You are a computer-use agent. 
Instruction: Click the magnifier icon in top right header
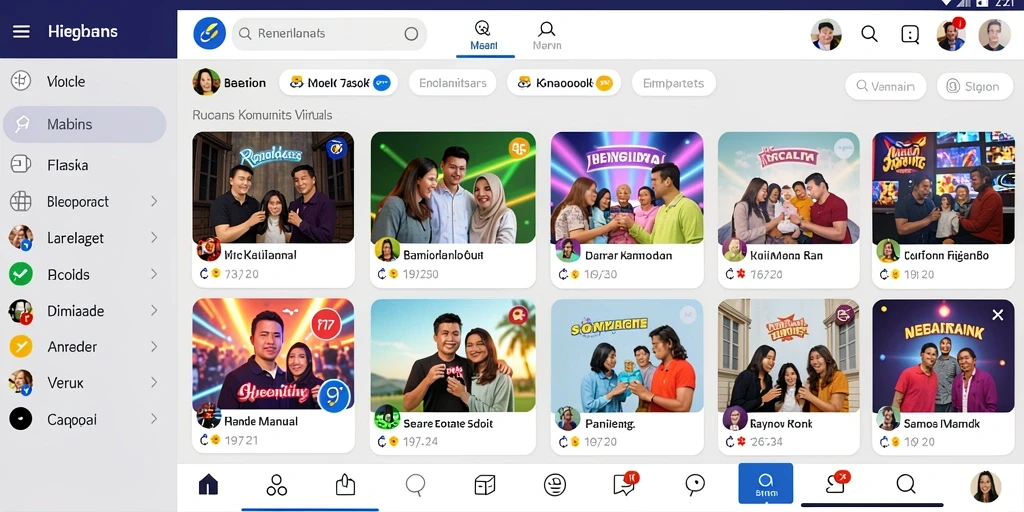click(x=869, y=34)
